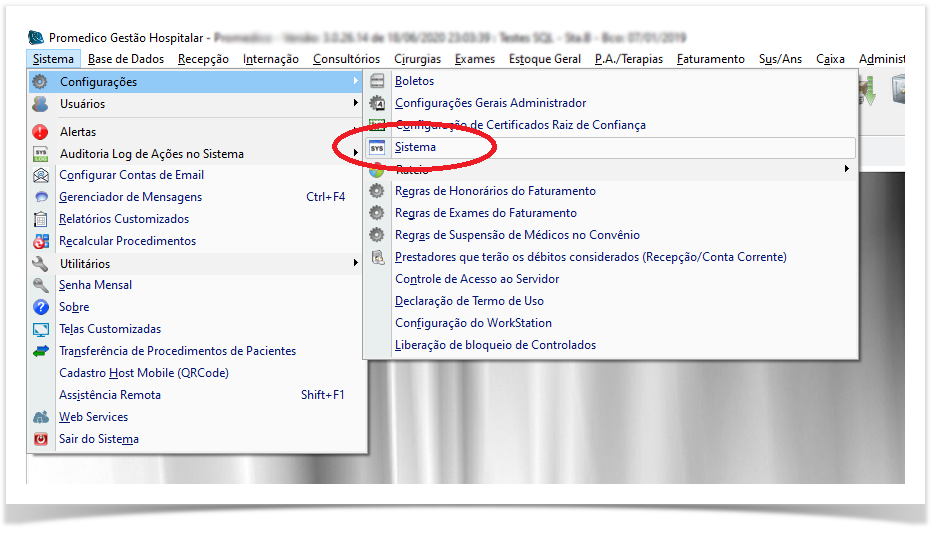Click the Configurar Contas de Email icon
This screenshot has width=939, height=533.
[x=40, y=175]
